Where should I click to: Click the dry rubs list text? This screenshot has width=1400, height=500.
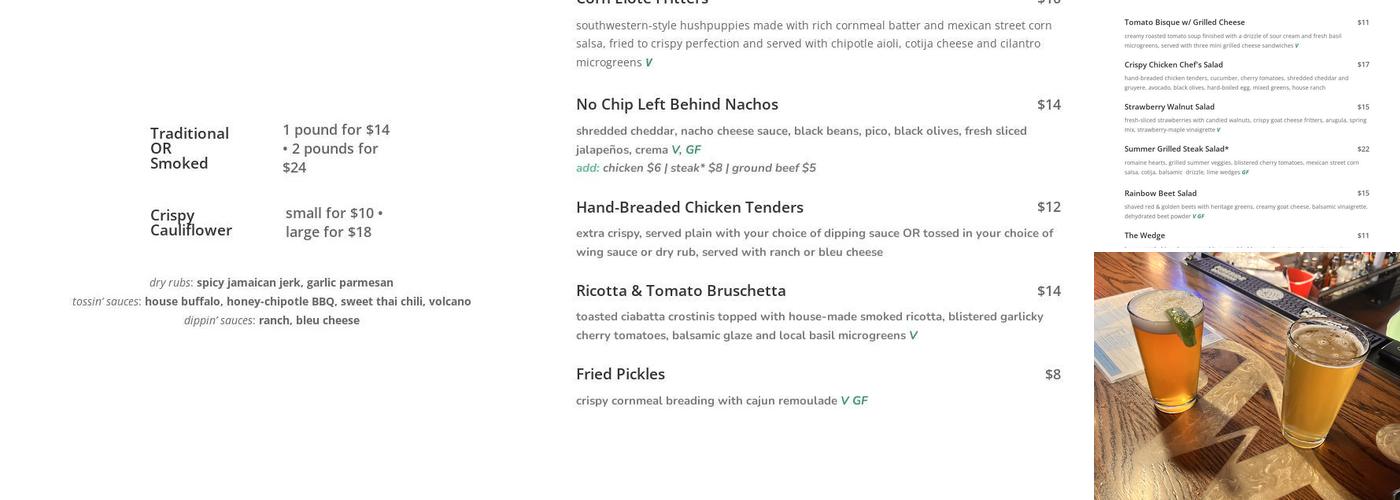pyautogui.click(x=271, y=283)
